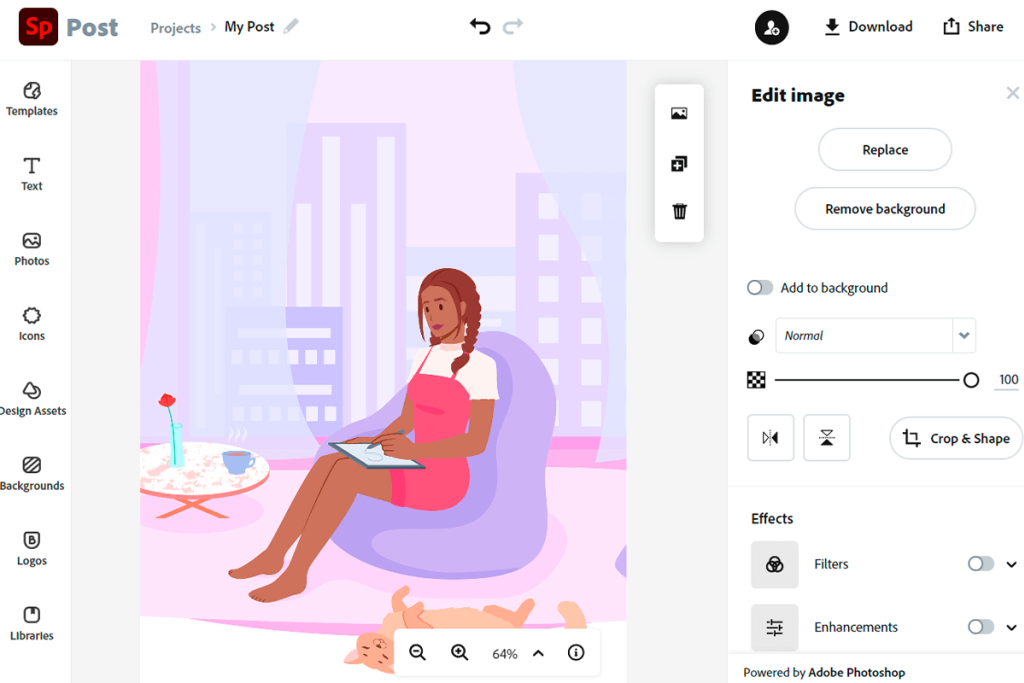Open the Logos panel
This screenshot has height=683, width=1024.
click(33, 548)
